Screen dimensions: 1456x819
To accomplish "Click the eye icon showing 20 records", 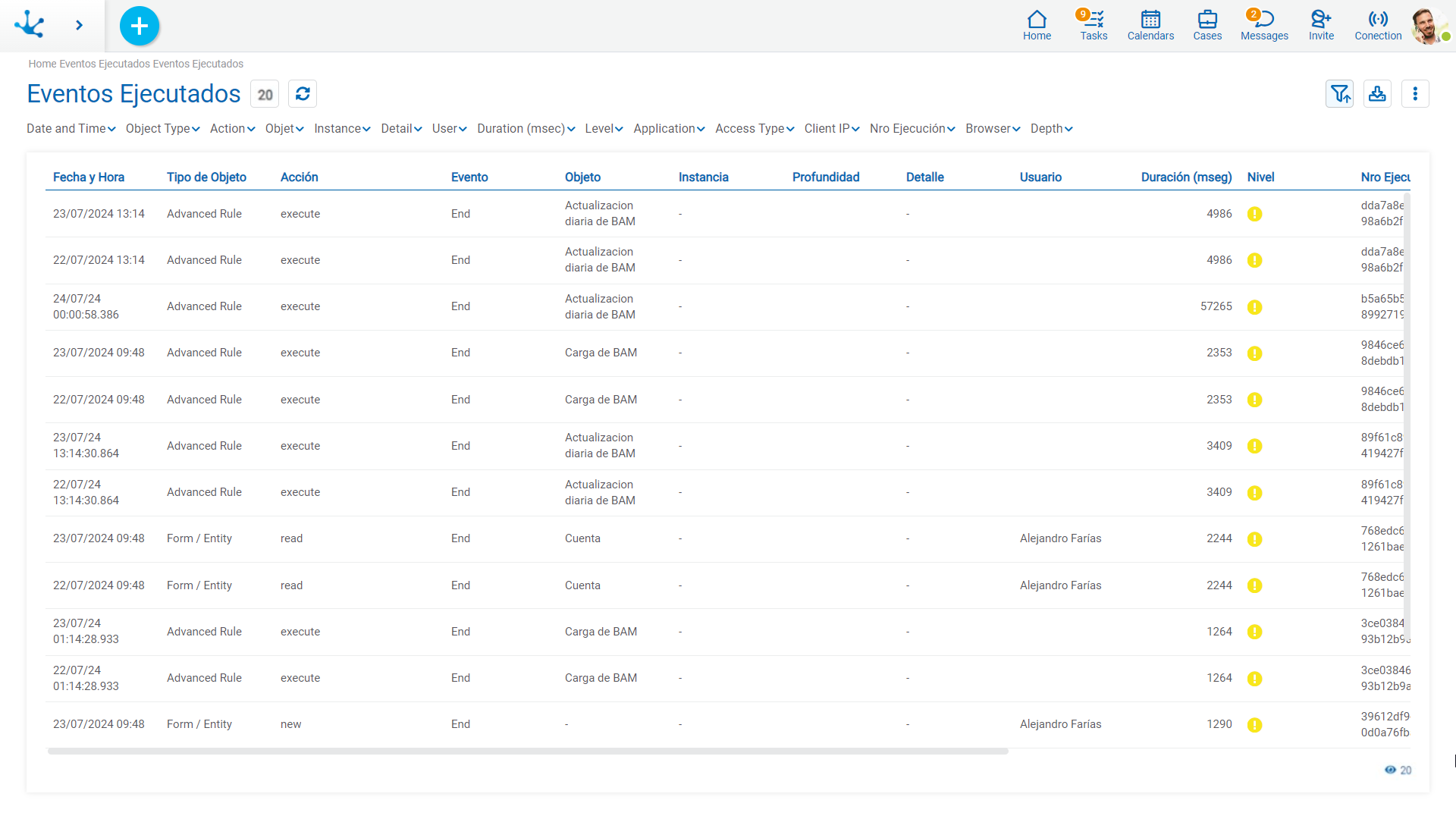I will click(1390, 770).
